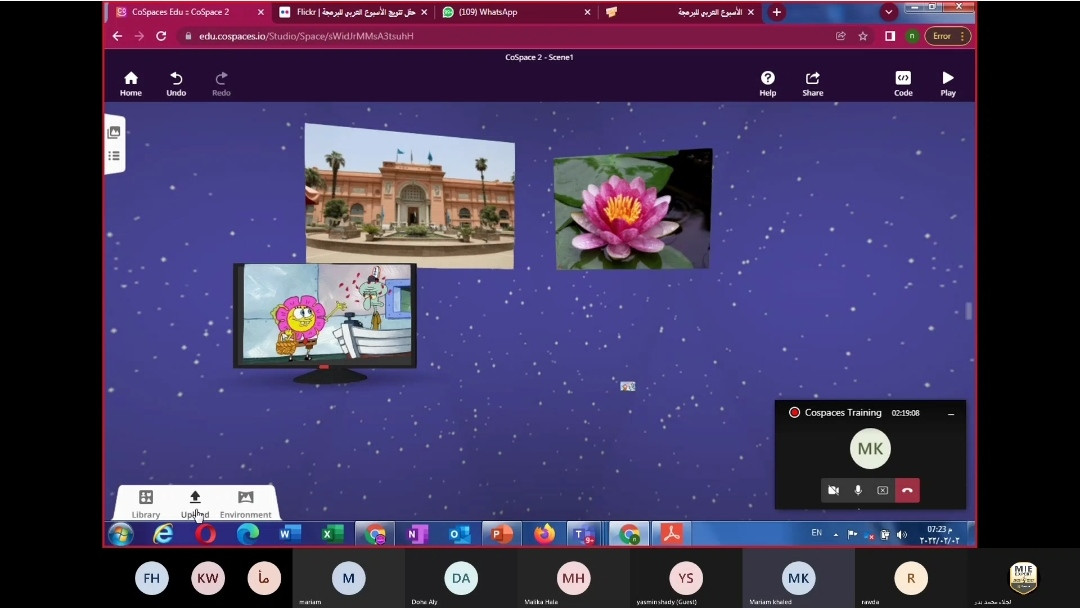This screenshot has width=1080, height=610.
Task: Select the pink lotus flower image
Action: [x=632, y=209]
